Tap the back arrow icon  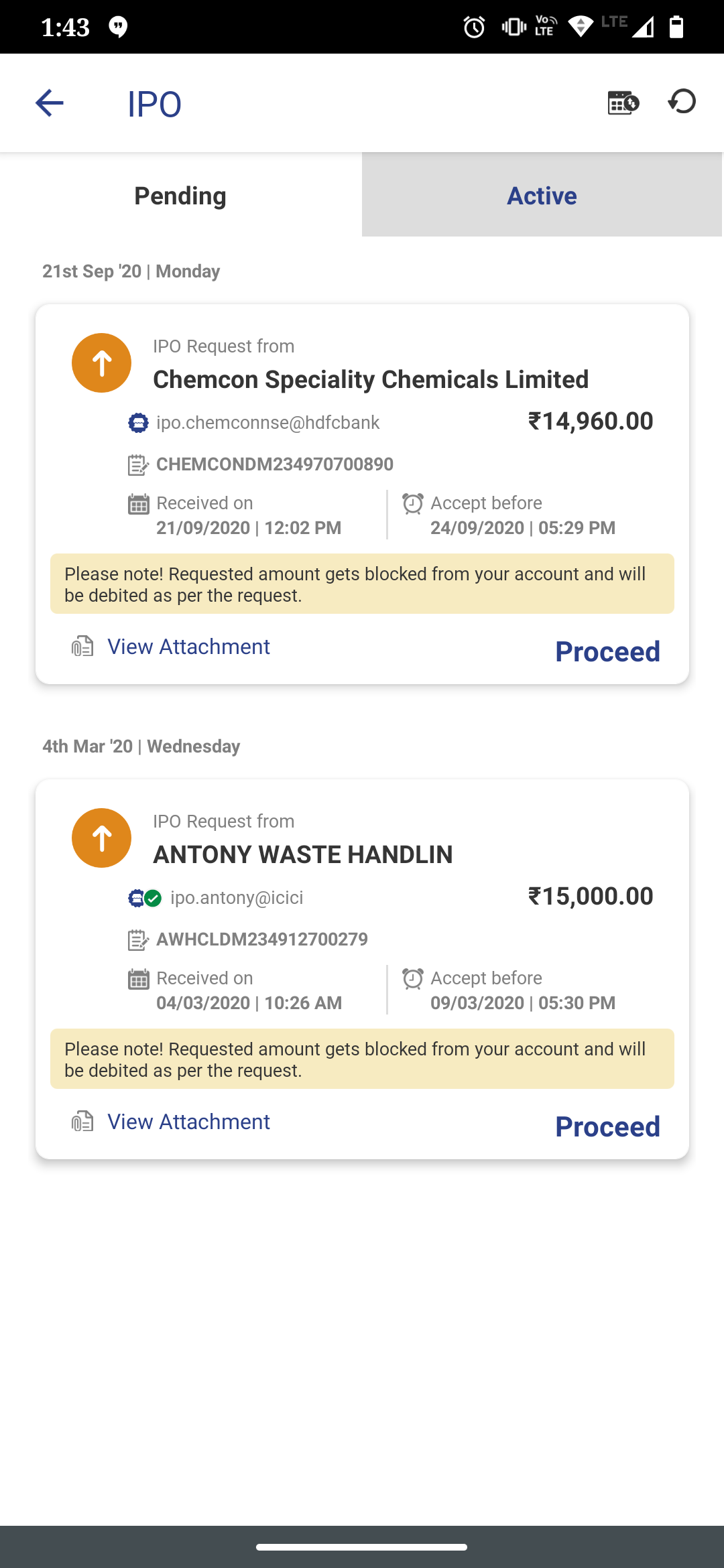coord(49,103)
